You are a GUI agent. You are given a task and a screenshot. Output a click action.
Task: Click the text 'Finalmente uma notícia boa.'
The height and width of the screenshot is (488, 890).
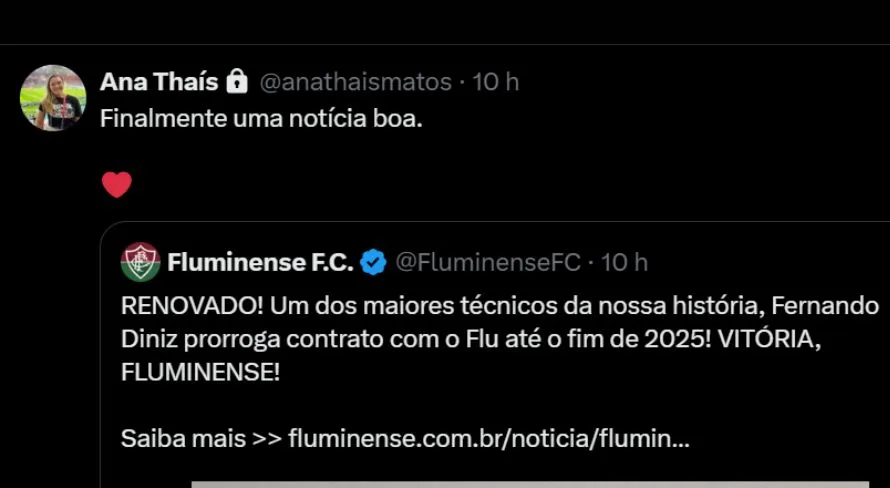tap(262, 117)
